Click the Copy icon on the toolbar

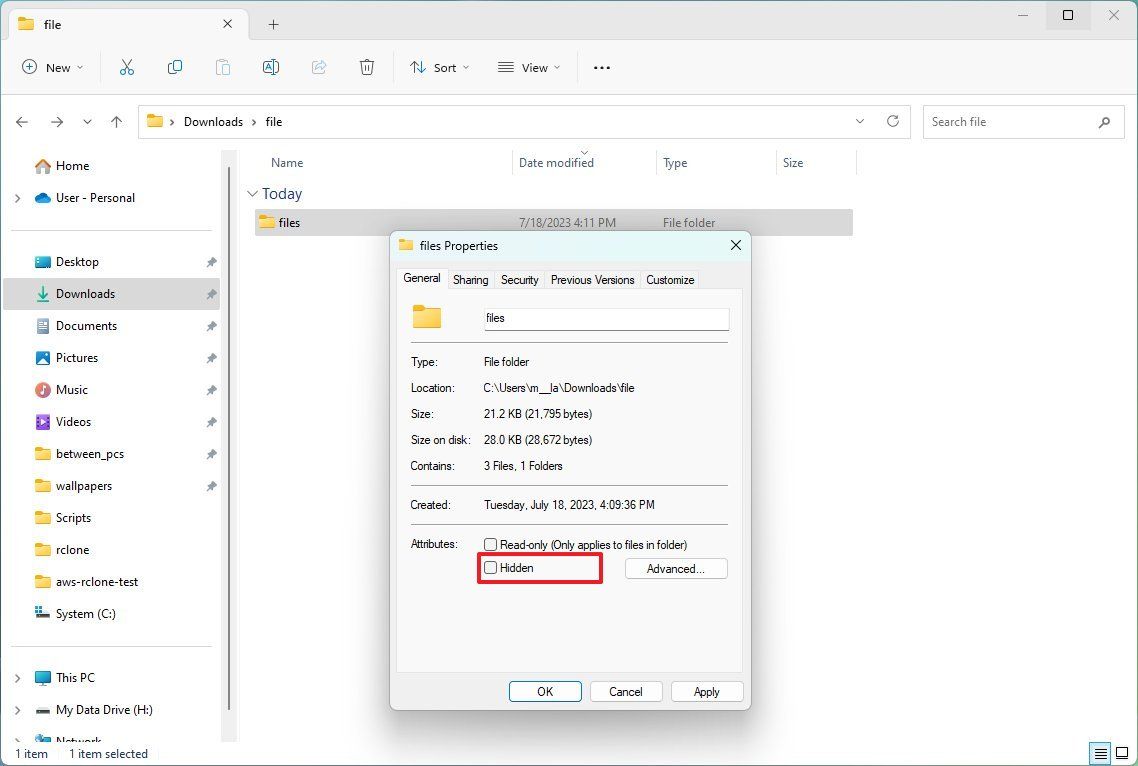pos(175,67)
